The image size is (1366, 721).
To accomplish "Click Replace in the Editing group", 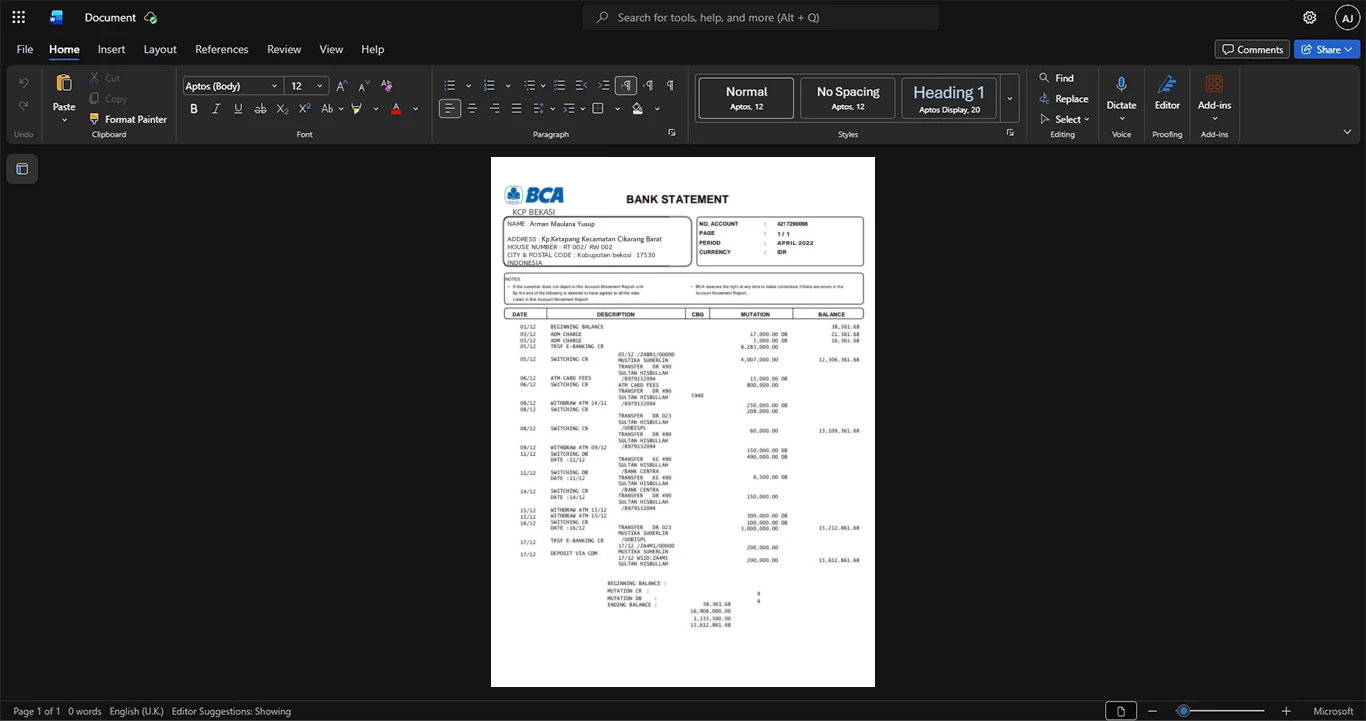I will (1063, 98).
